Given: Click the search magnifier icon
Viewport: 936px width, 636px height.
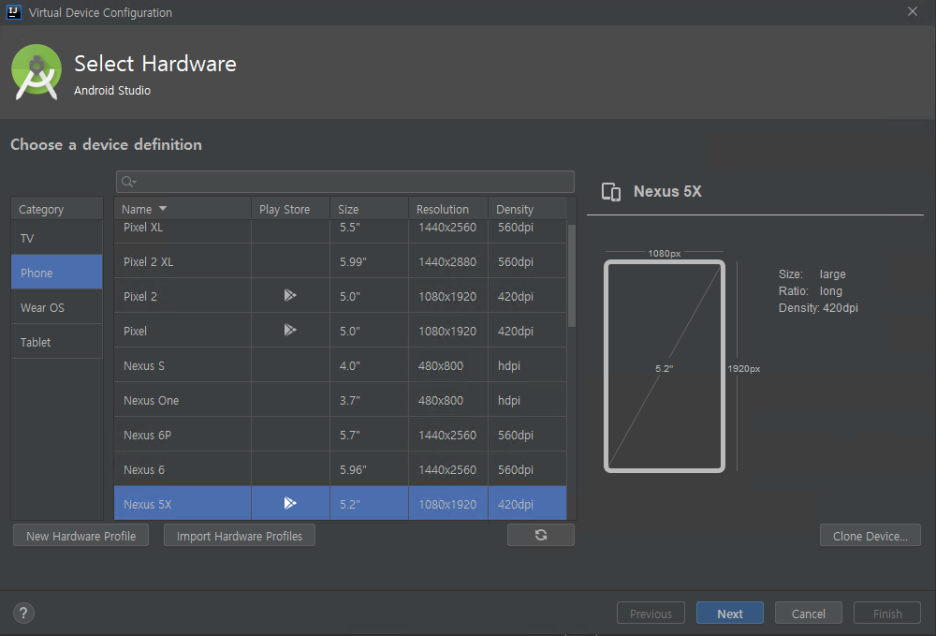Looking at the screenshot, I should (128, 182).
